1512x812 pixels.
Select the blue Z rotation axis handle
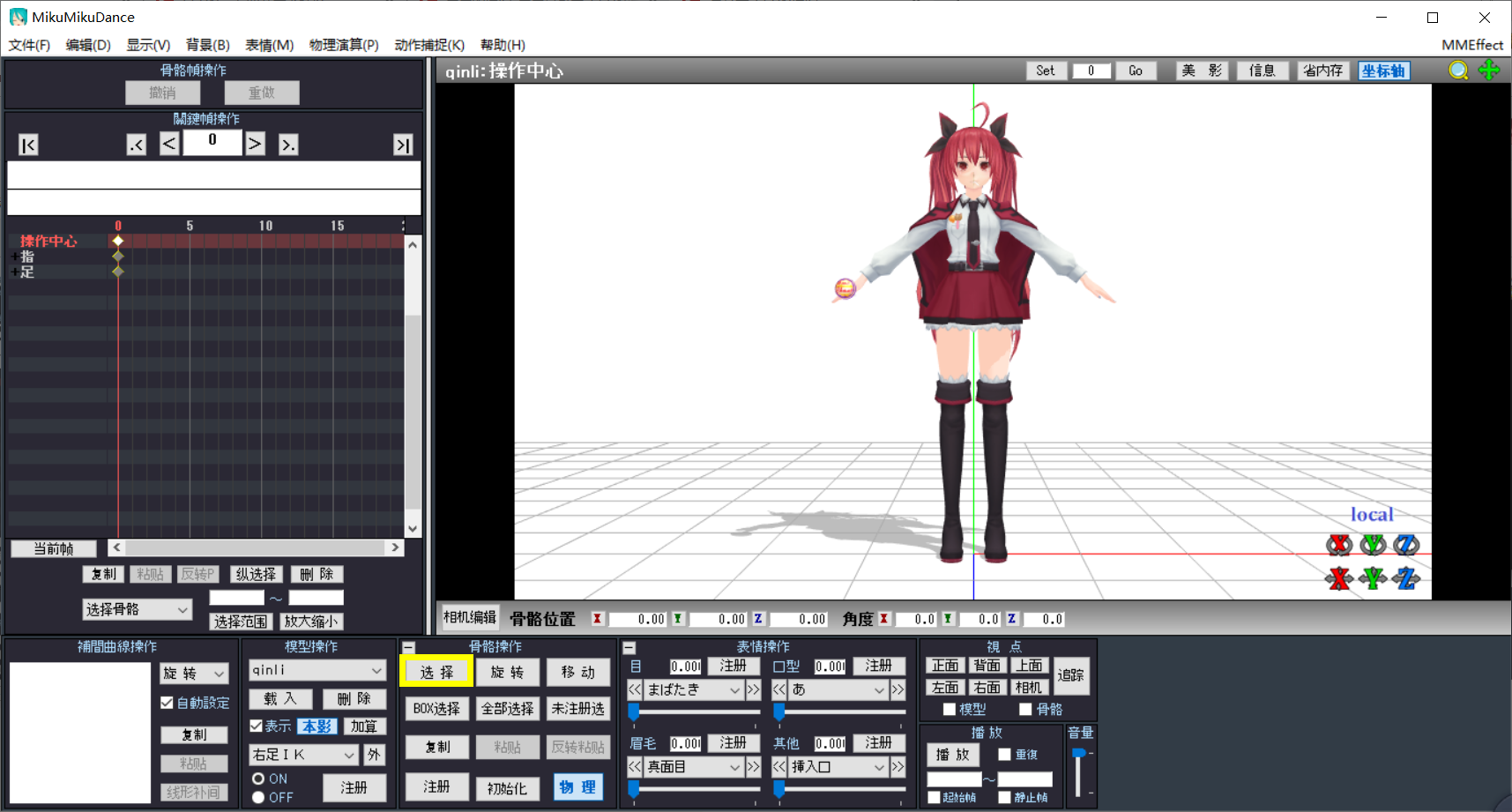coord(1406,545)
